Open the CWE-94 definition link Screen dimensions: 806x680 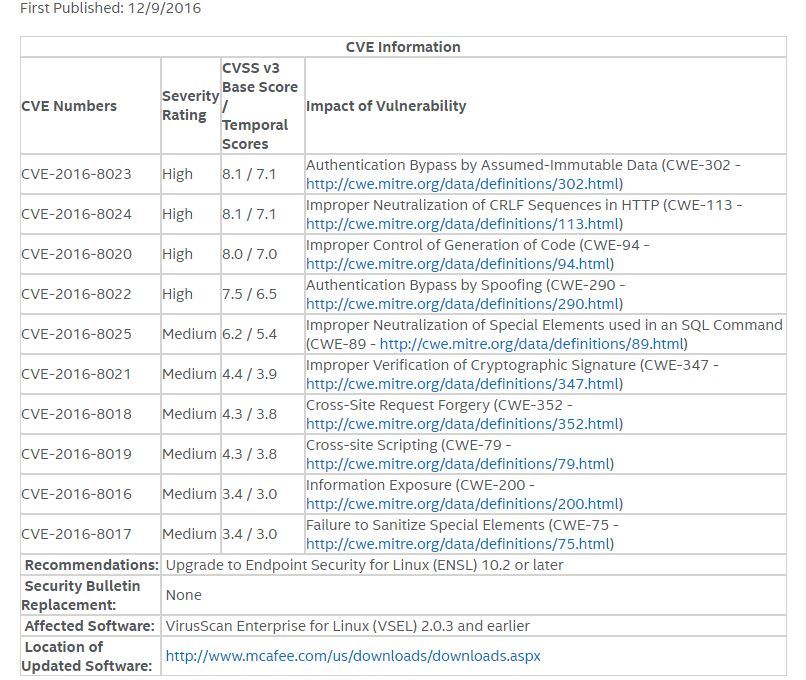coord(459,264)
